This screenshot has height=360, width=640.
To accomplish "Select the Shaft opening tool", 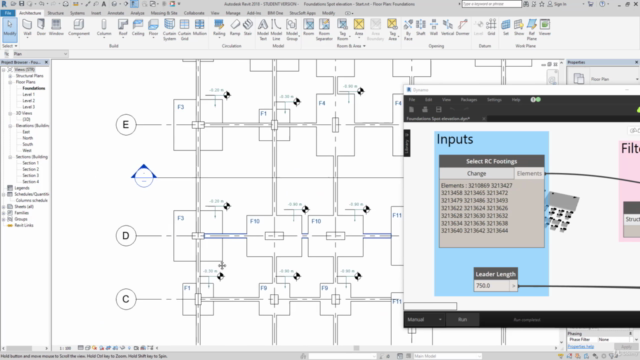I will point(421,27).
